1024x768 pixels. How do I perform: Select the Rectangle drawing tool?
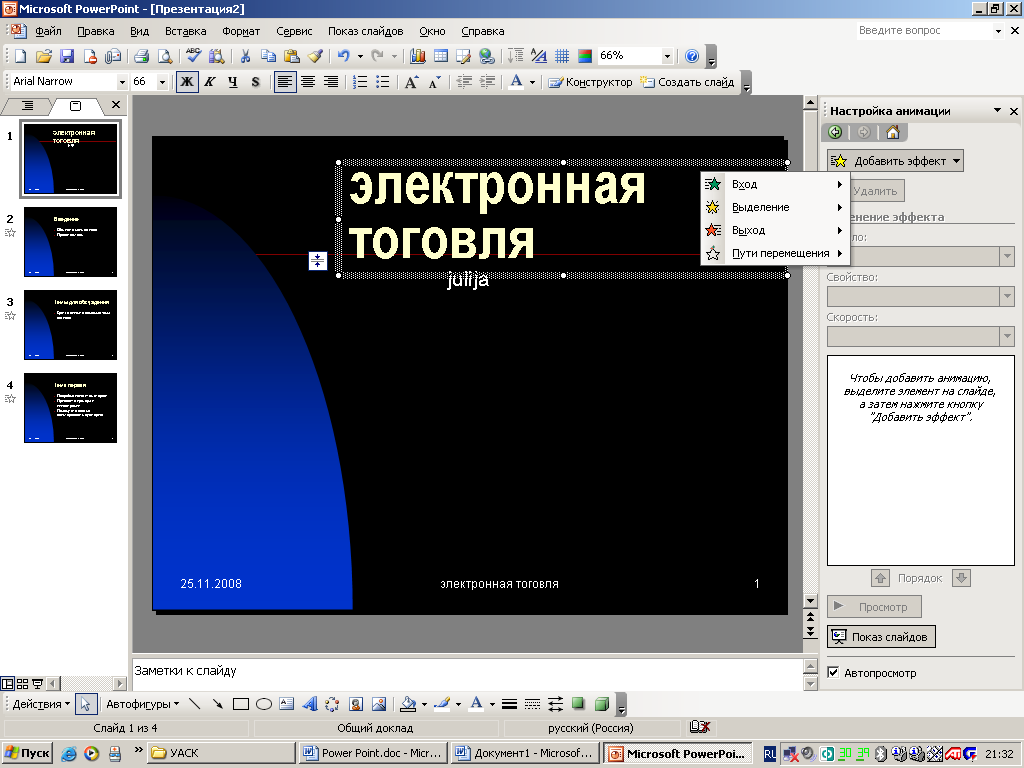point(241,704)
